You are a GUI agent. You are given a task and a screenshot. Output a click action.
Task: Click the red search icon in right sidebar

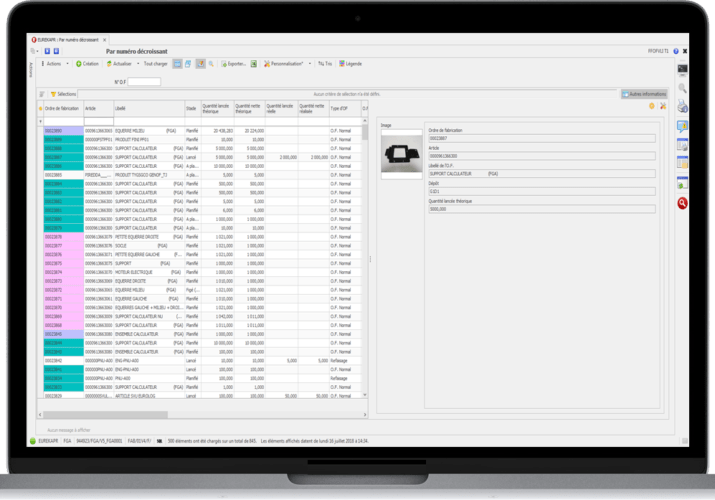682,203
